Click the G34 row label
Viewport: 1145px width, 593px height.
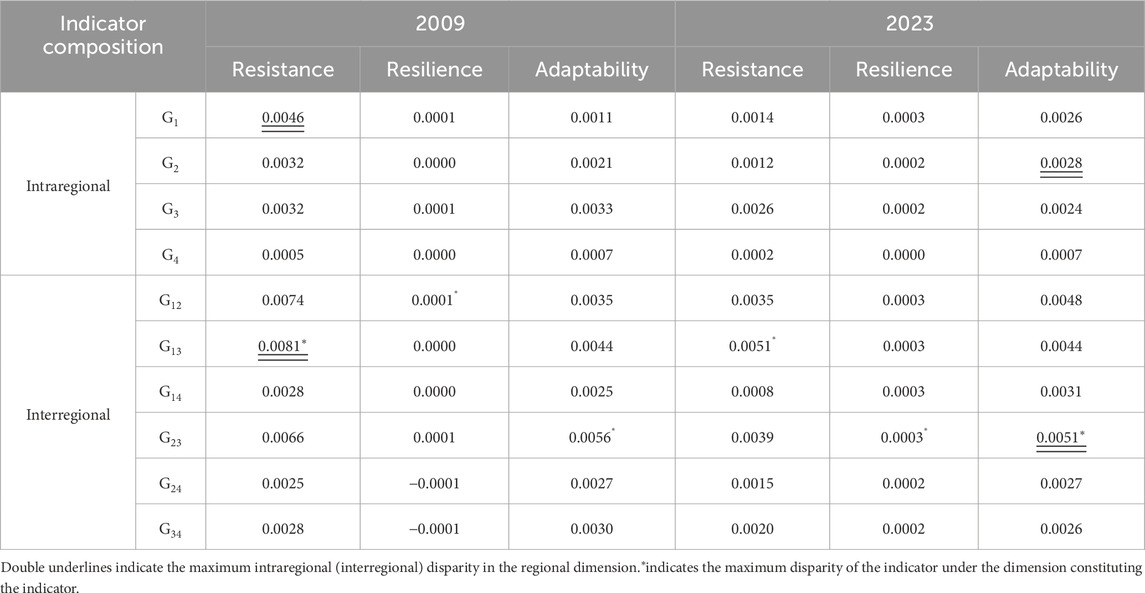point(171,530)
